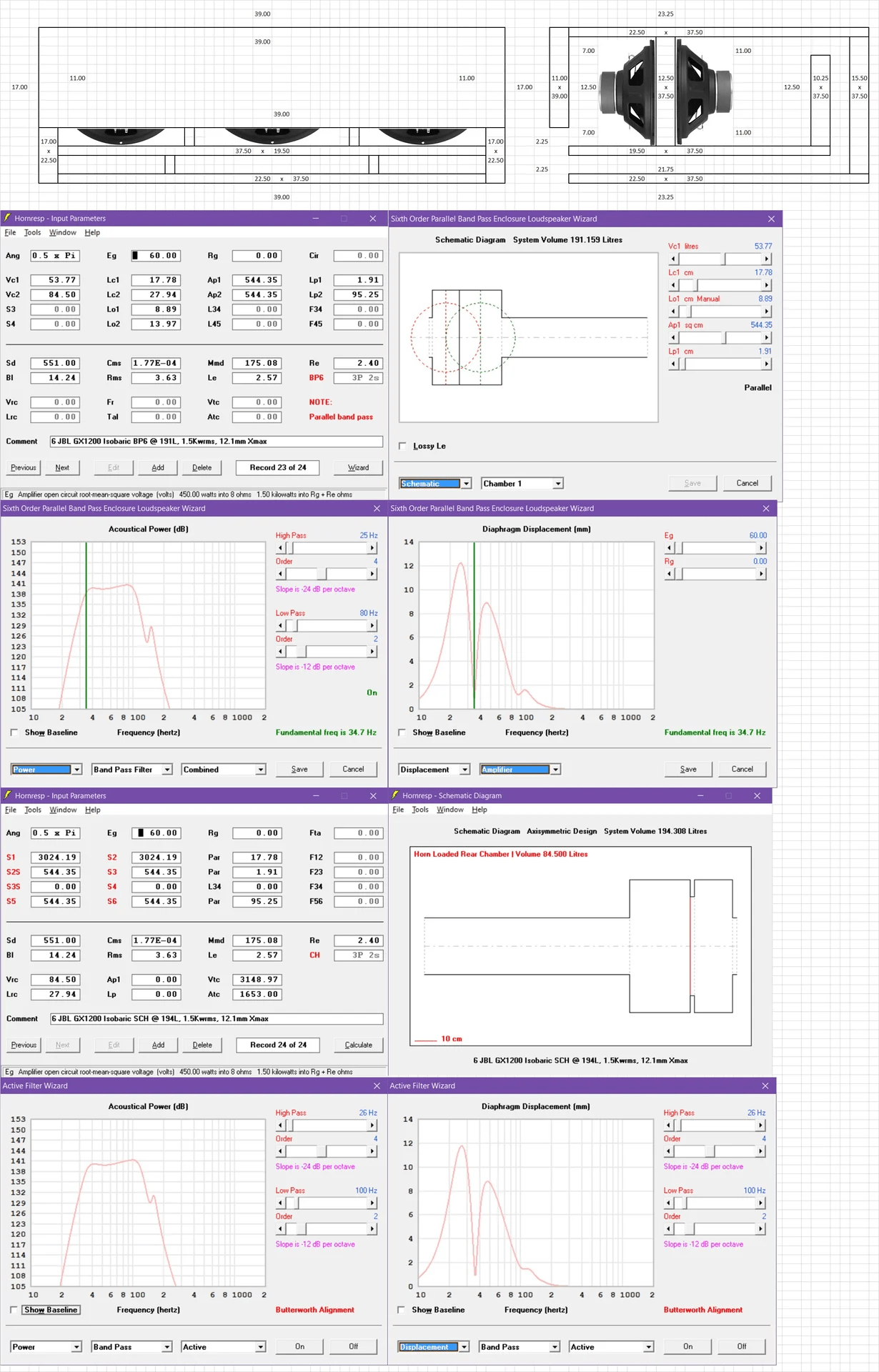
Task: Click Off button in Active Filter Displacement window
Action: pos(742,1346)
